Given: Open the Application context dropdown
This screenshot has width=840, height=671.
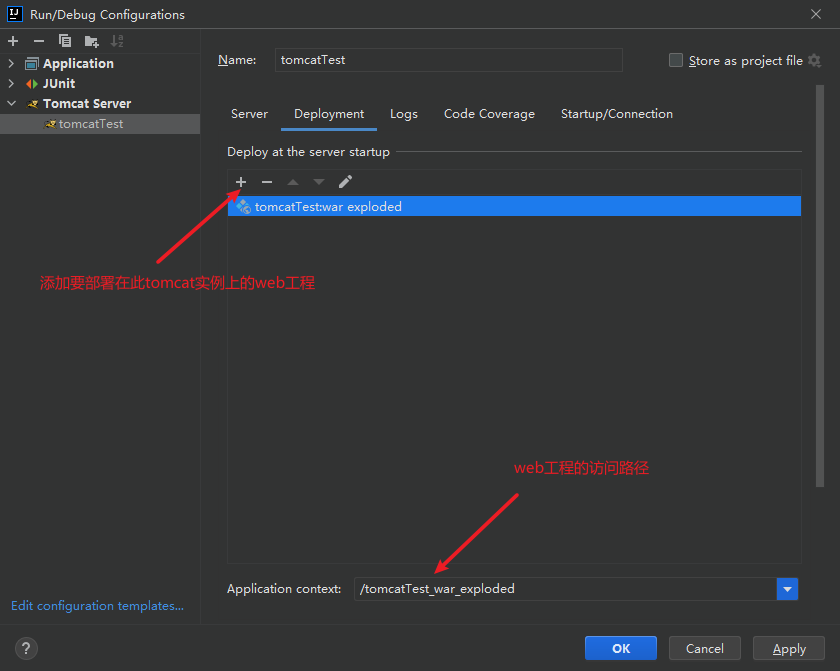Looking at the screenshot, I should (x=788, y=589).
